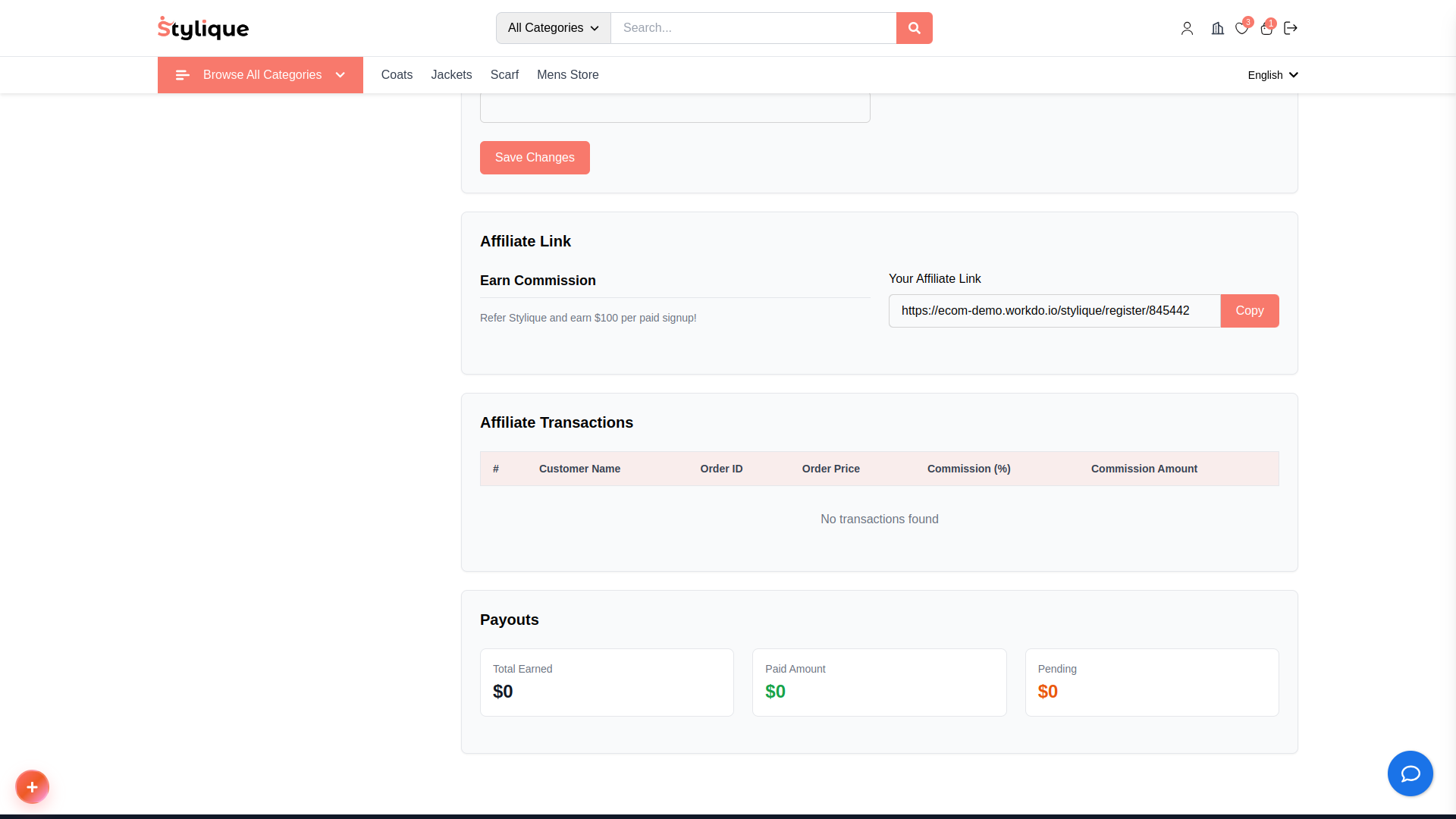
Task: Click the text area above Save Changes
Action: [x=675, y=108]
